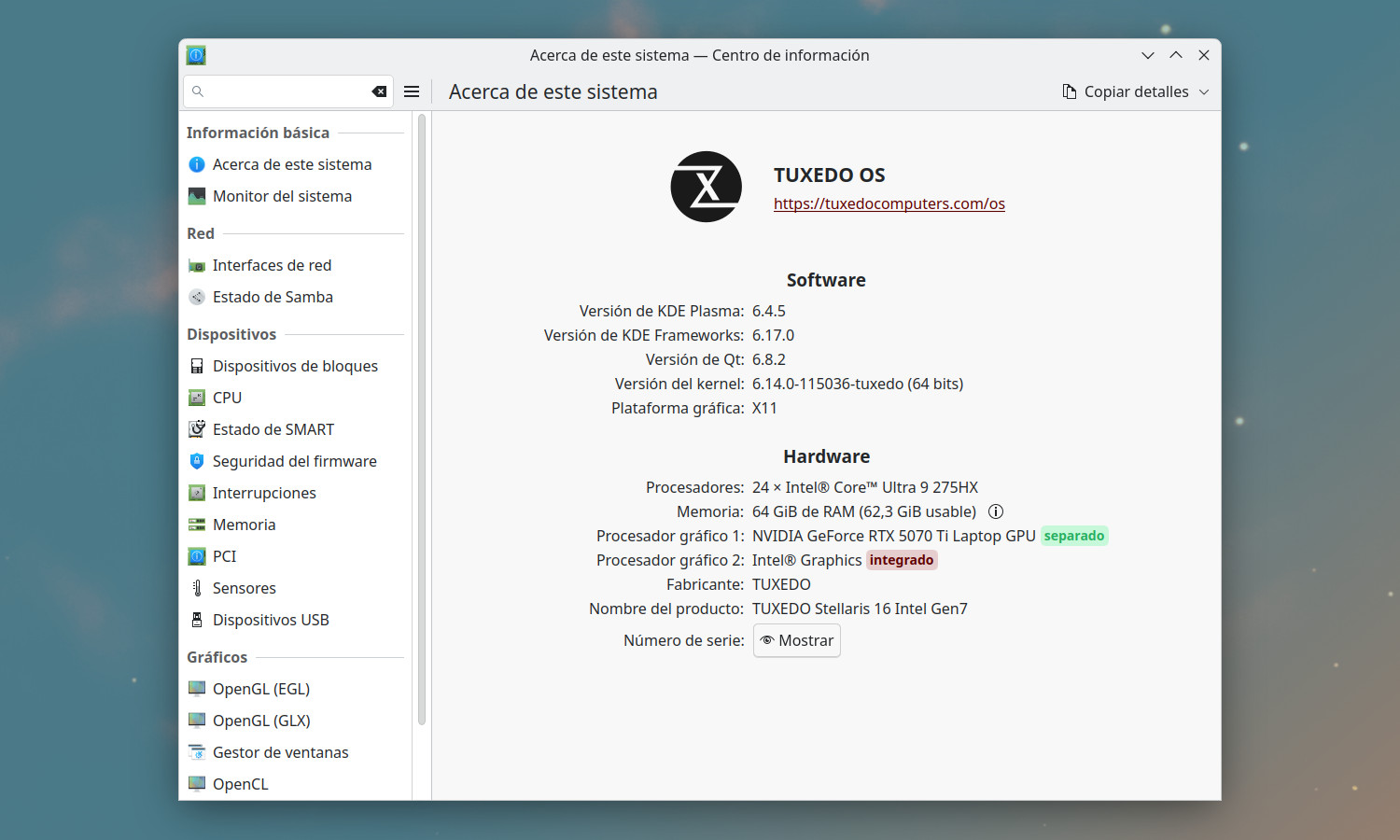Expand the Copiar detalles dropdown arrow
Viewport: 1400px width, 840px height.
[1204, 91]
